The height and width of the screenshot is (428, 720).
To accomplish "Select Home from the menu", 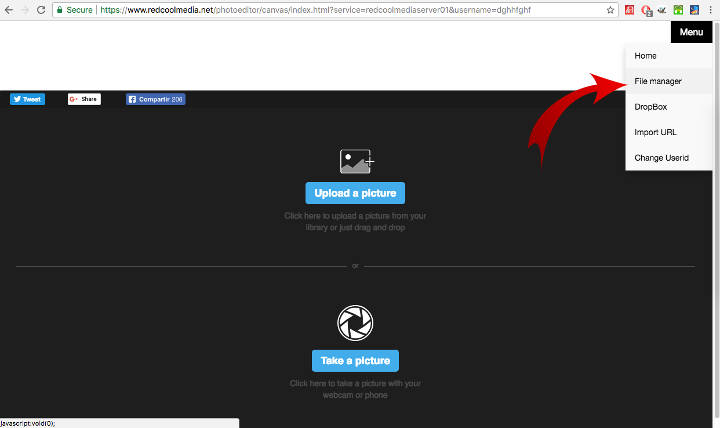I will tap(645, 56).
